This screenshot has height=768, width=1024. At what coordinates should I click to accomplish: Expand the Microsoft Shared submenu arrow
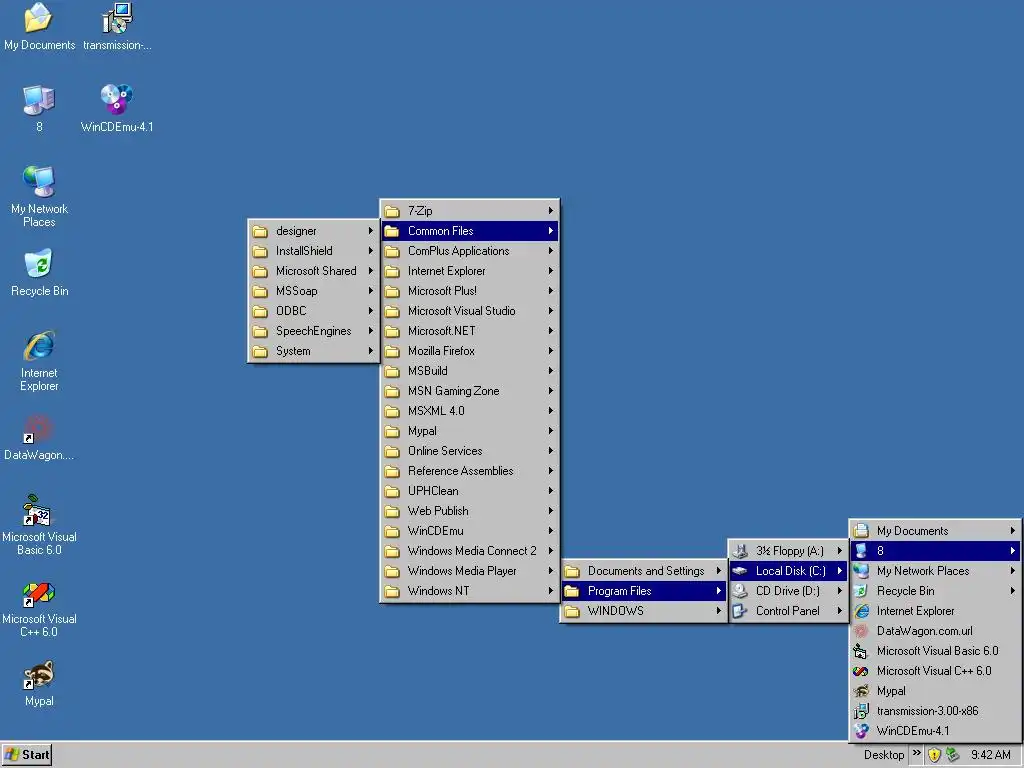370,271
